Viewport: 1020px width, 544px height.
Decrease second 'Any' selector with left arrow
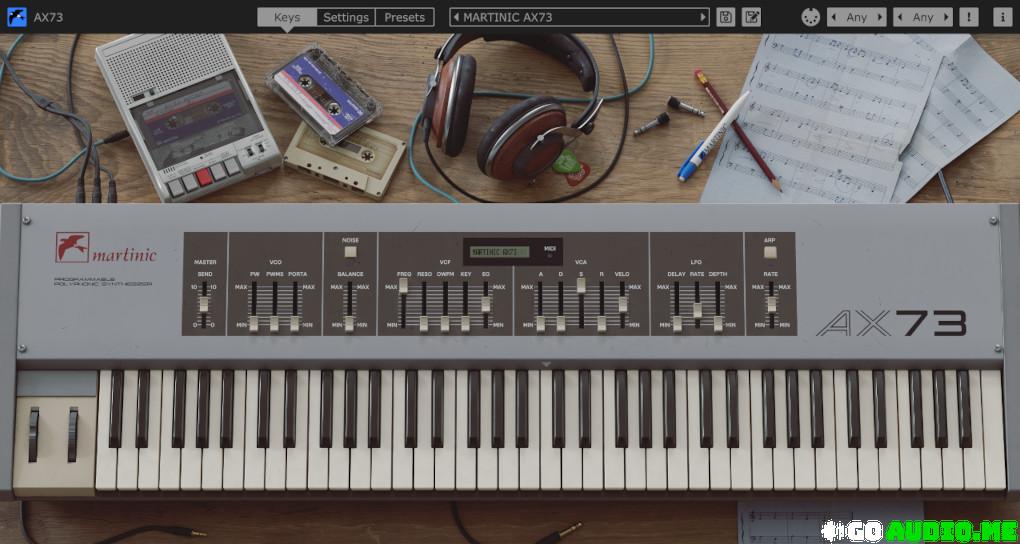900,18
